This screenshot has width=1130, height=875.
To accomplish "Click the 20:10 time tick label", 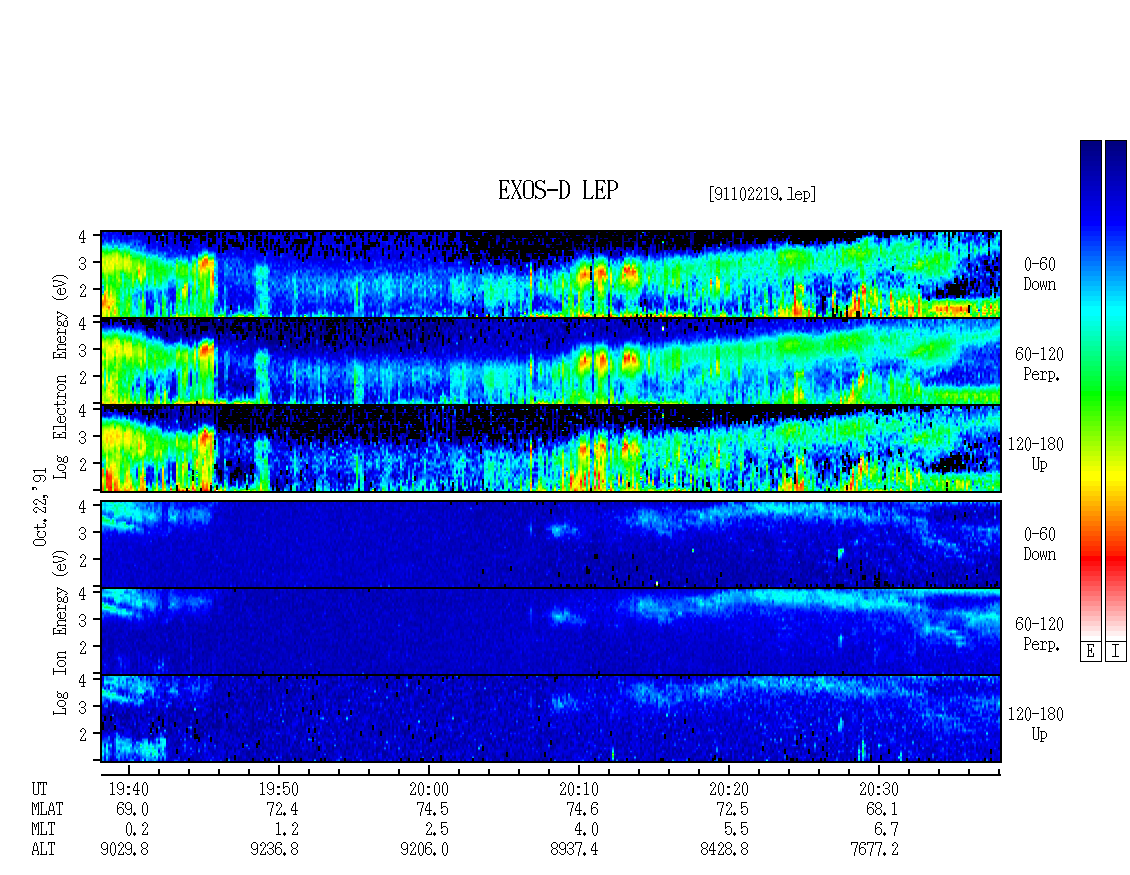I will (578, 789).
